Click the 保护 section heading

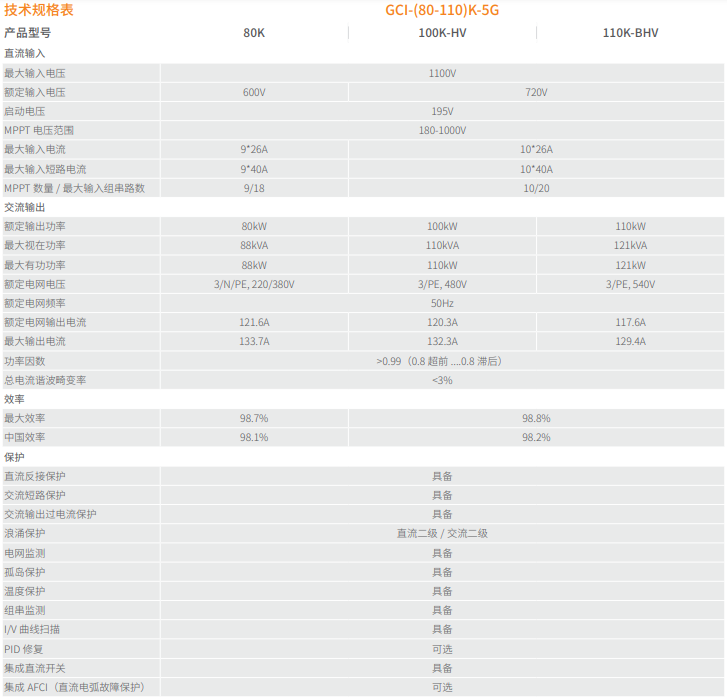(14, 457)
